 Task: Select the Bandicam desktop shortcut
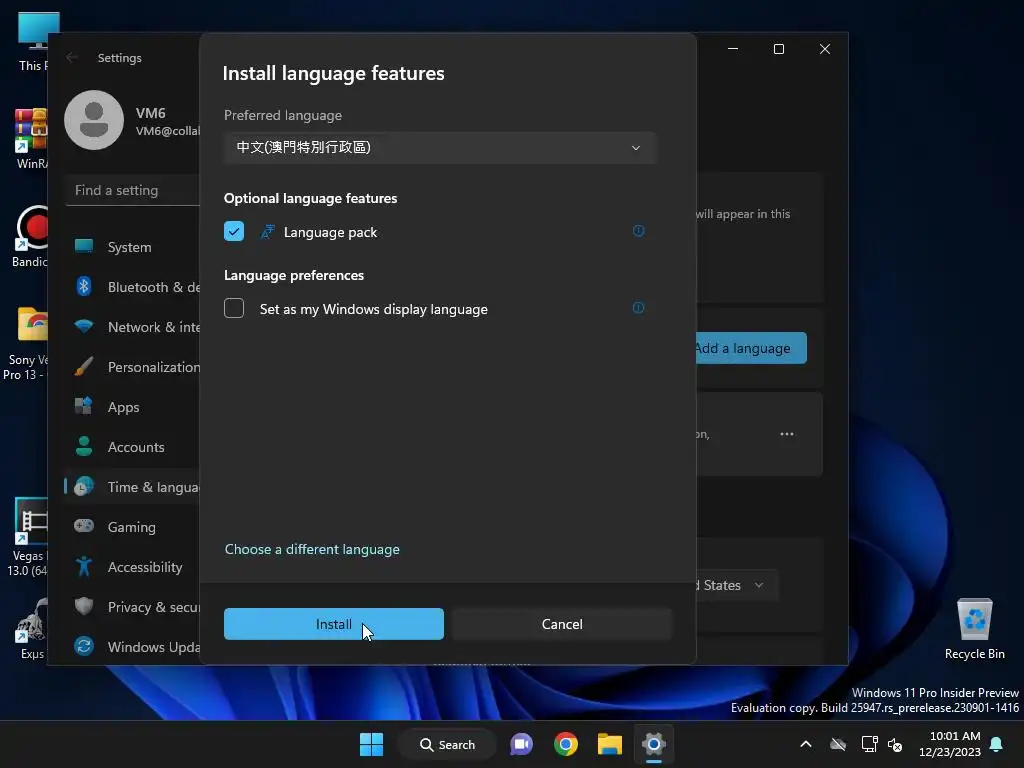(30, 237)
